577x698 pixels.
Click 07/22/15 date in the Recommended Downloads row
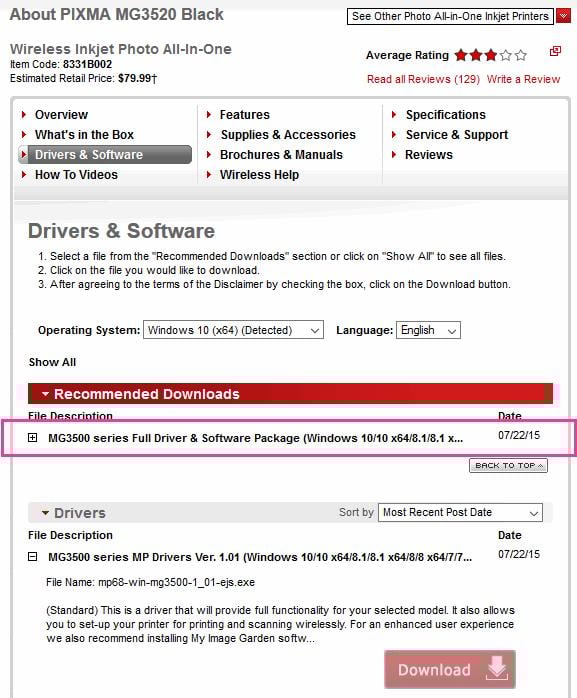point(519,435)
